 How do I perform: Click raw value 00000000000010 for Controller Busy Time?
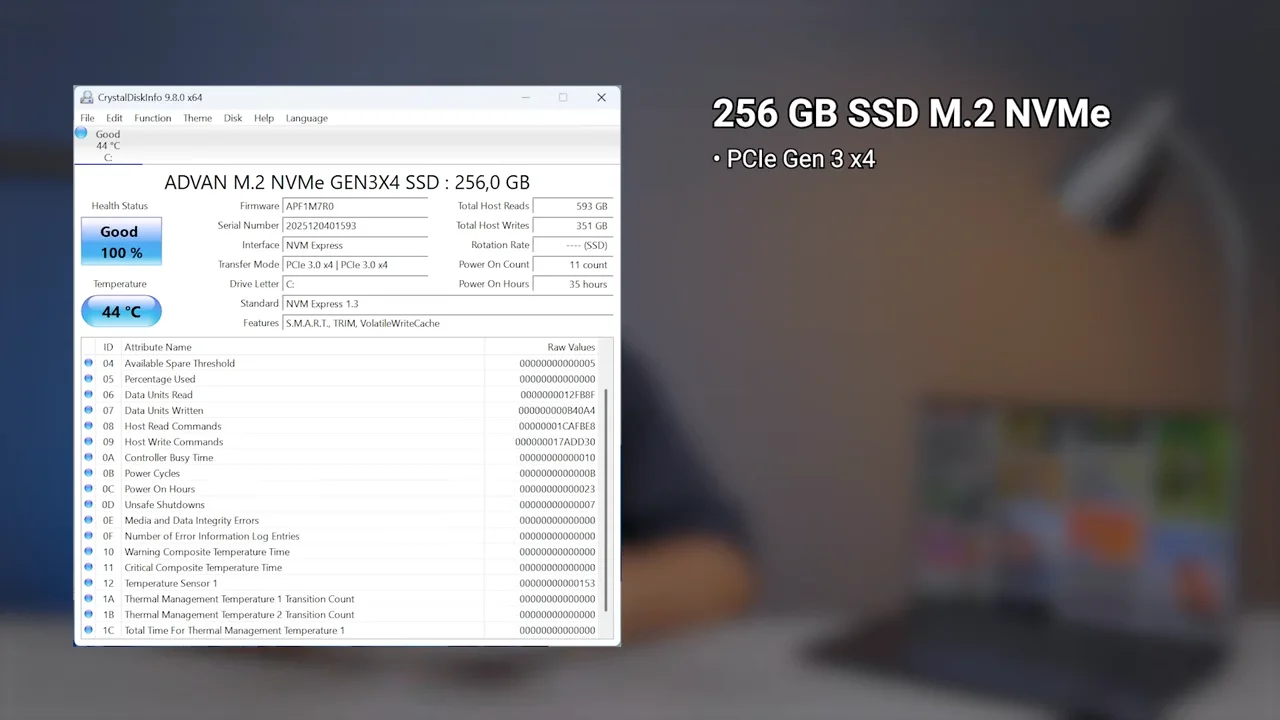tap(557, 458)
